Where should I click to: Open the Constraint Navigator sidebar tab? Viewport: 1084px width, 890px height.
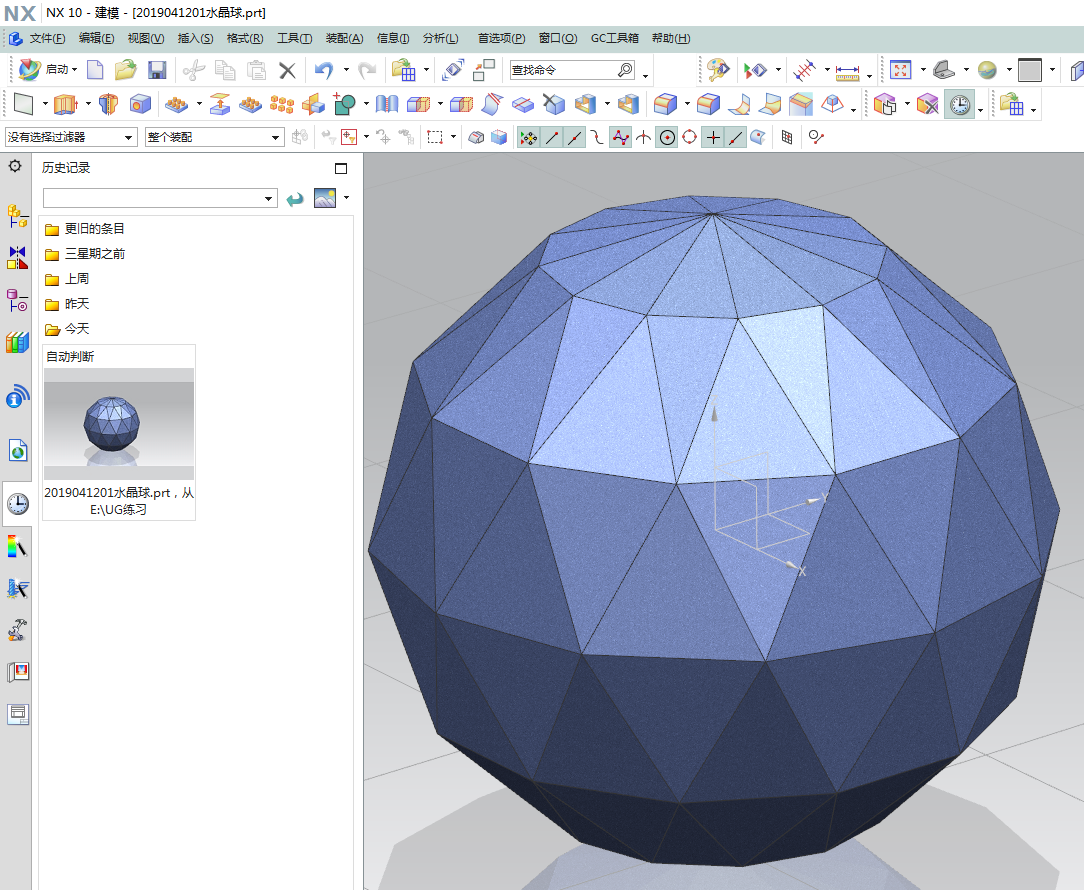tap(17, 258)
